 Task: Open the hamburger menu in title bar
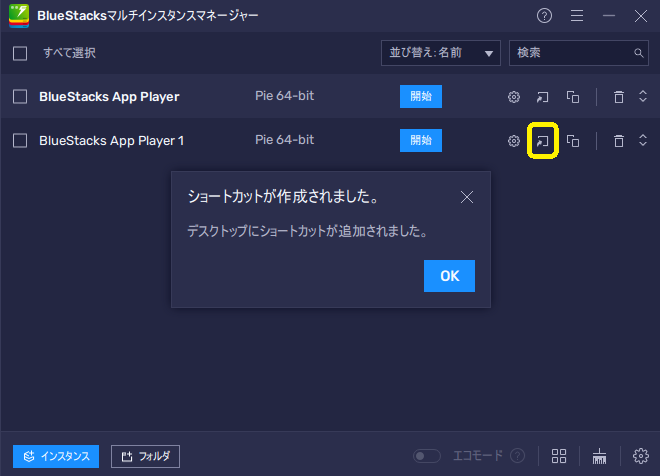coord(577,16)
